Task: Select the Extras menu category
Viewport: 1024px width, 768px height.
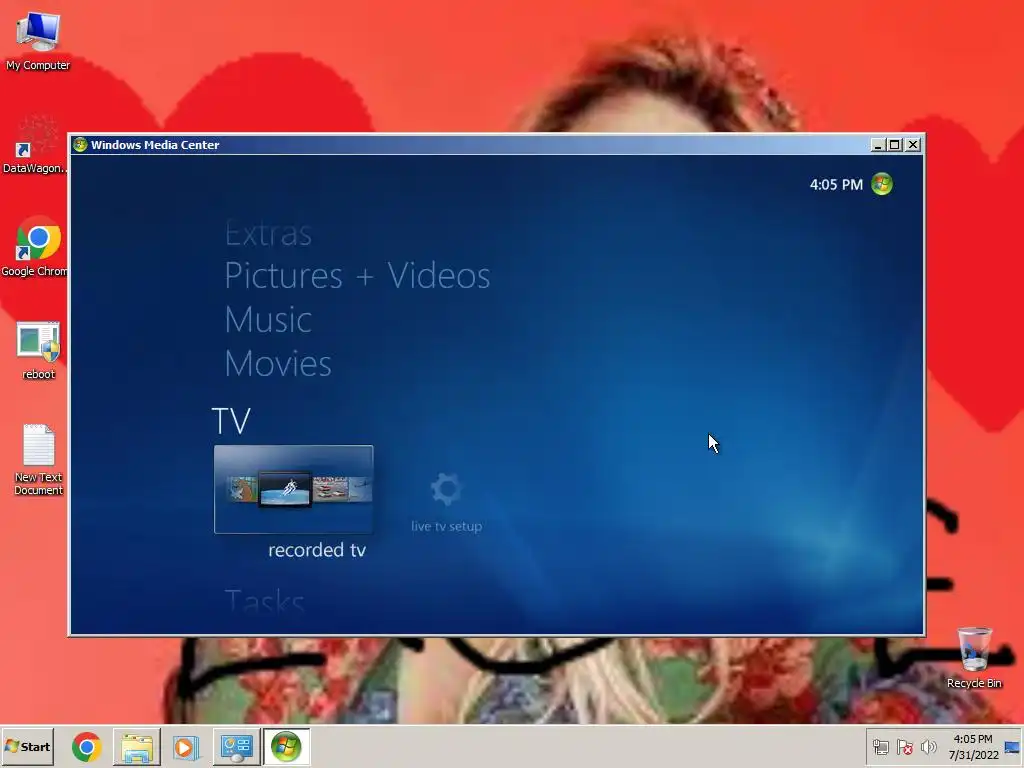Action: coord(268,233)
